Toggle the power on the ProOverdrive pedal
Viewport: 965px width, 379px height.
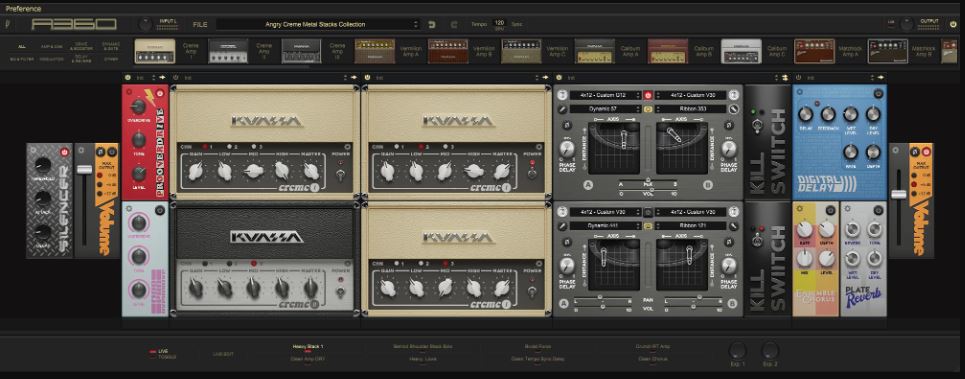coord(159,94)
